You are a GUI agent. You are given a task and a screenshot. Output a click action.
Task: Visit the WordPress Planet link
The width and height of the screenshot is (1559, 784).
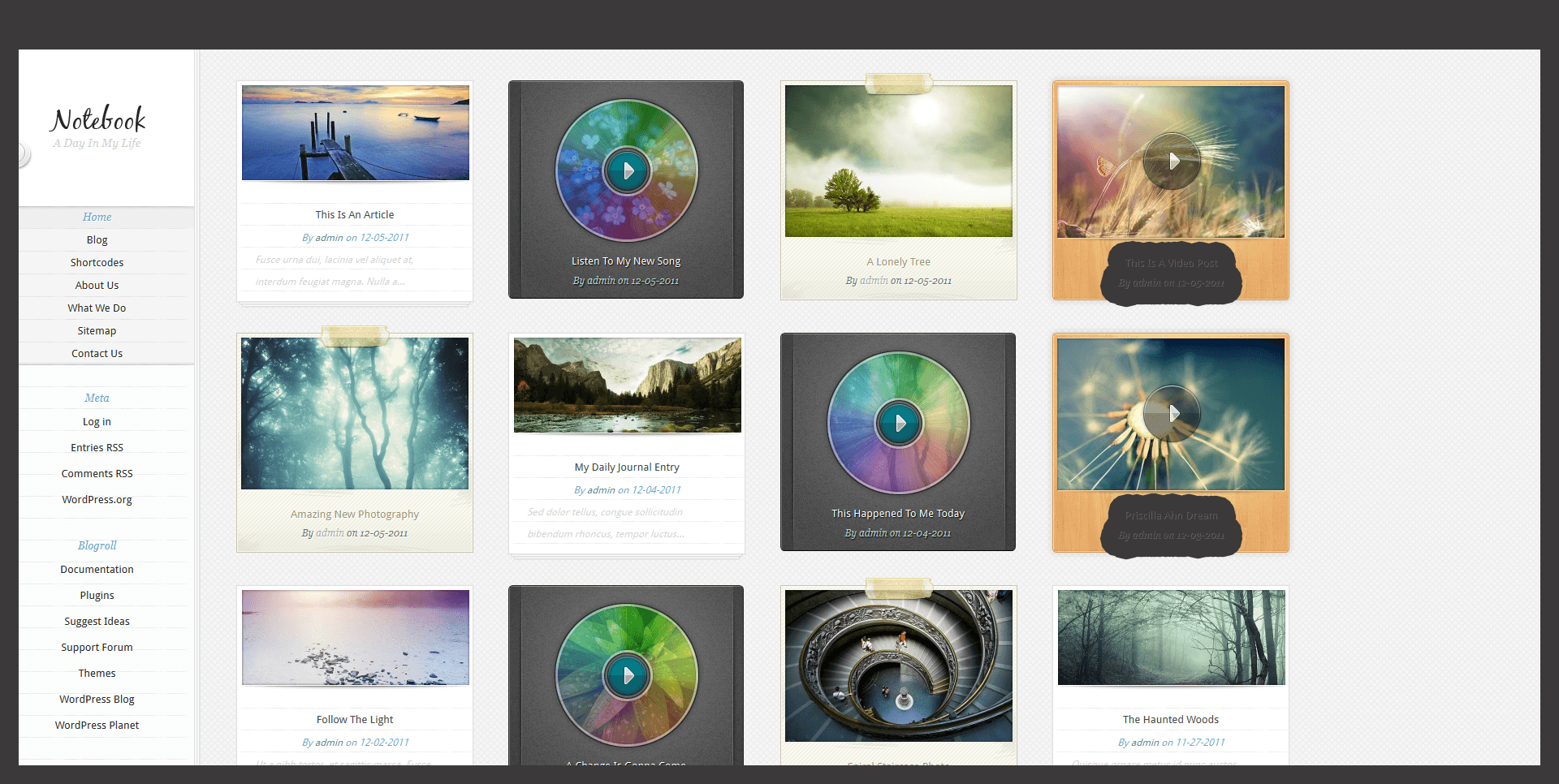(x=97, y=725)
